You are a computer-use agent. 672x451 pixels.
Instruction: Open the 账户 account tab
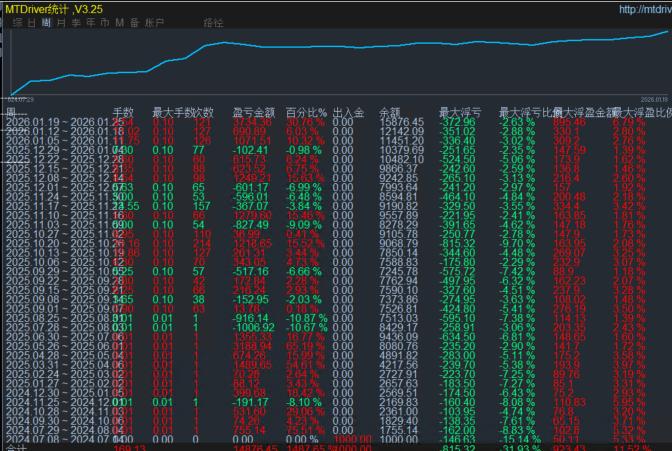(155, 23)
